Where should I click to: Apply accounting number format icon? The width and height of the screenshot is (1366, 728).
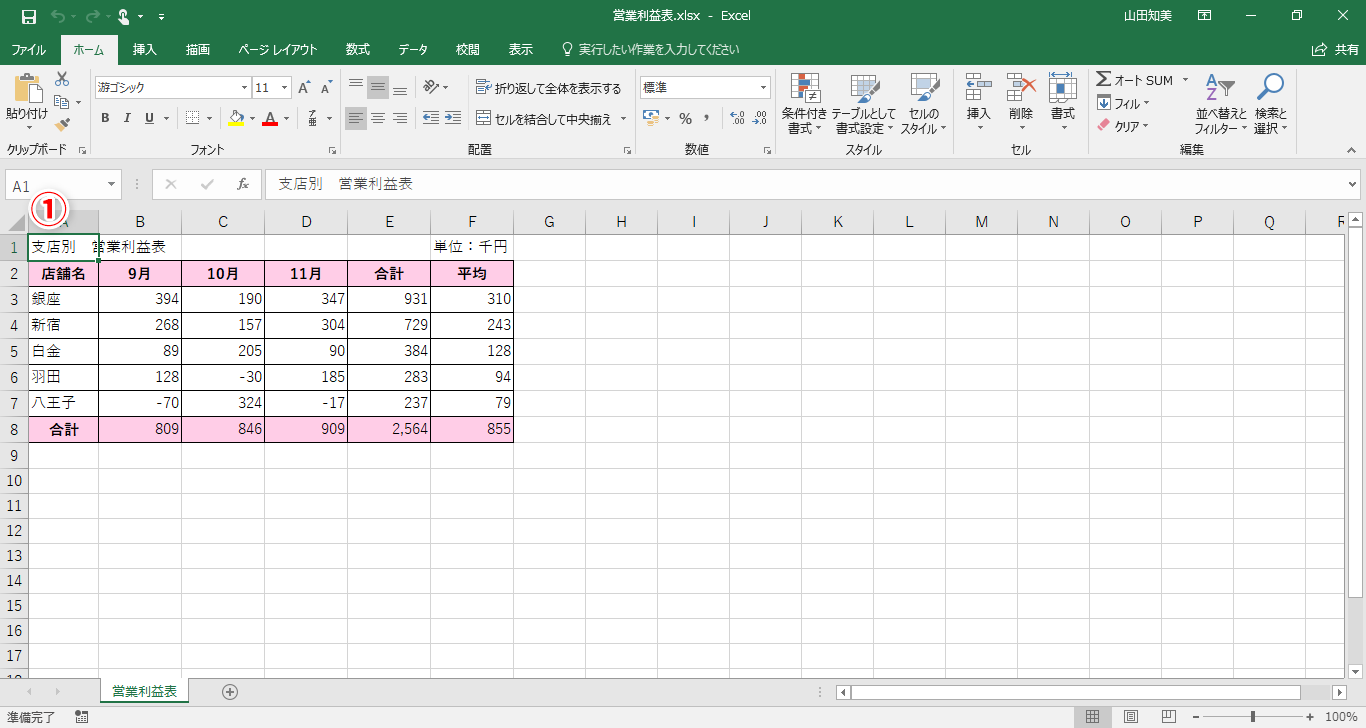[x=651, y=118]
